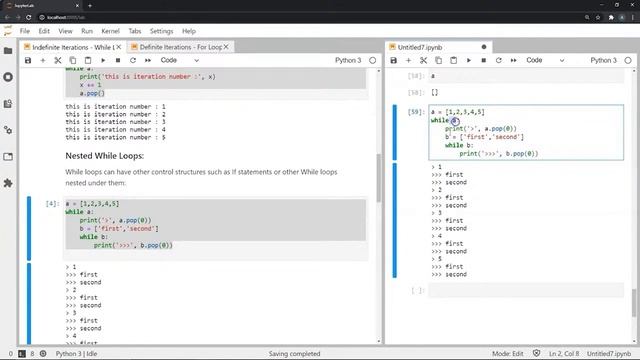Click Python 3 kernel name in left notebook

(348, 60)
